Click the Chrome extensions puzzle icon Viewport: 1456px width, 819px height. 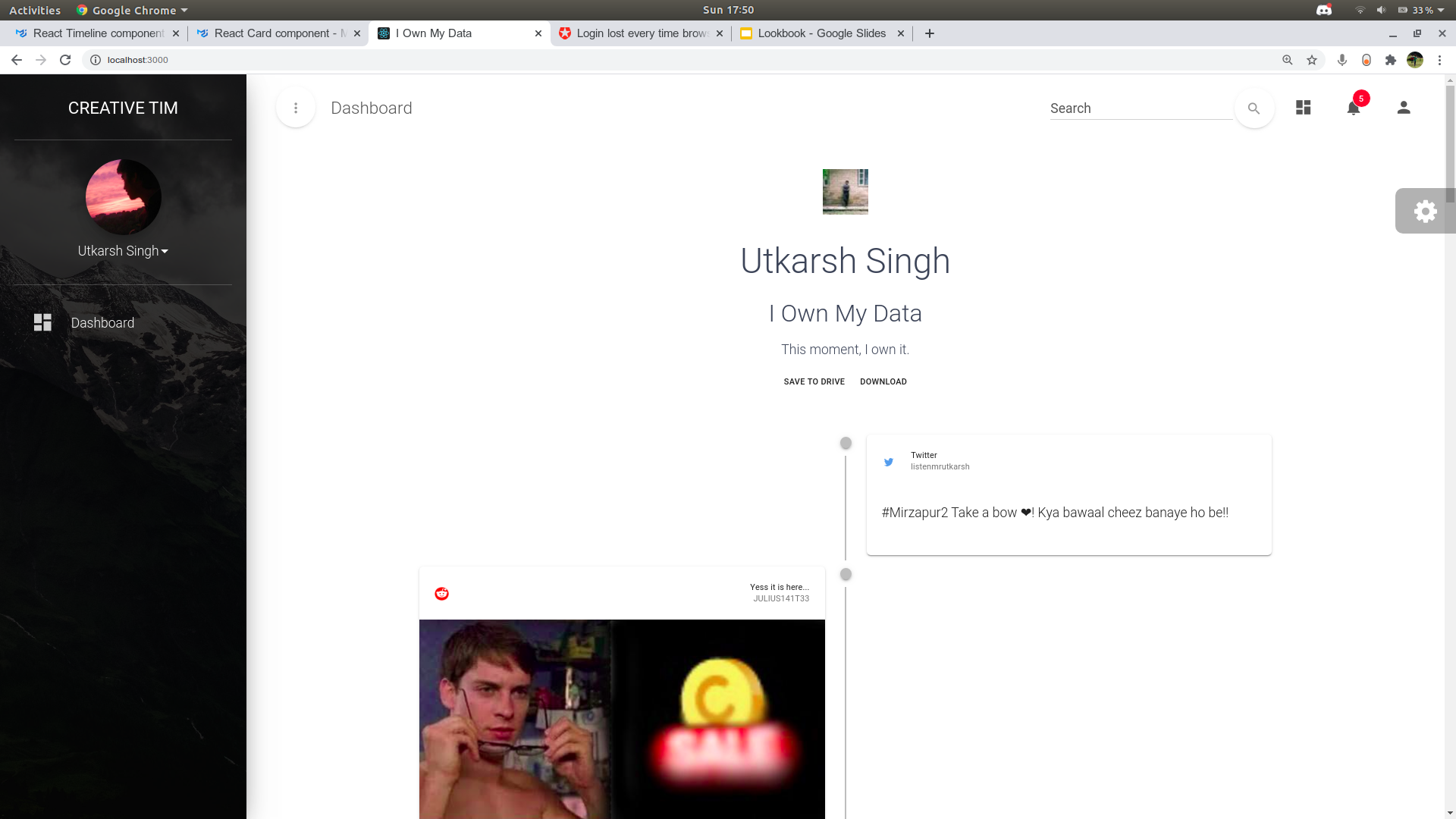1390,60
